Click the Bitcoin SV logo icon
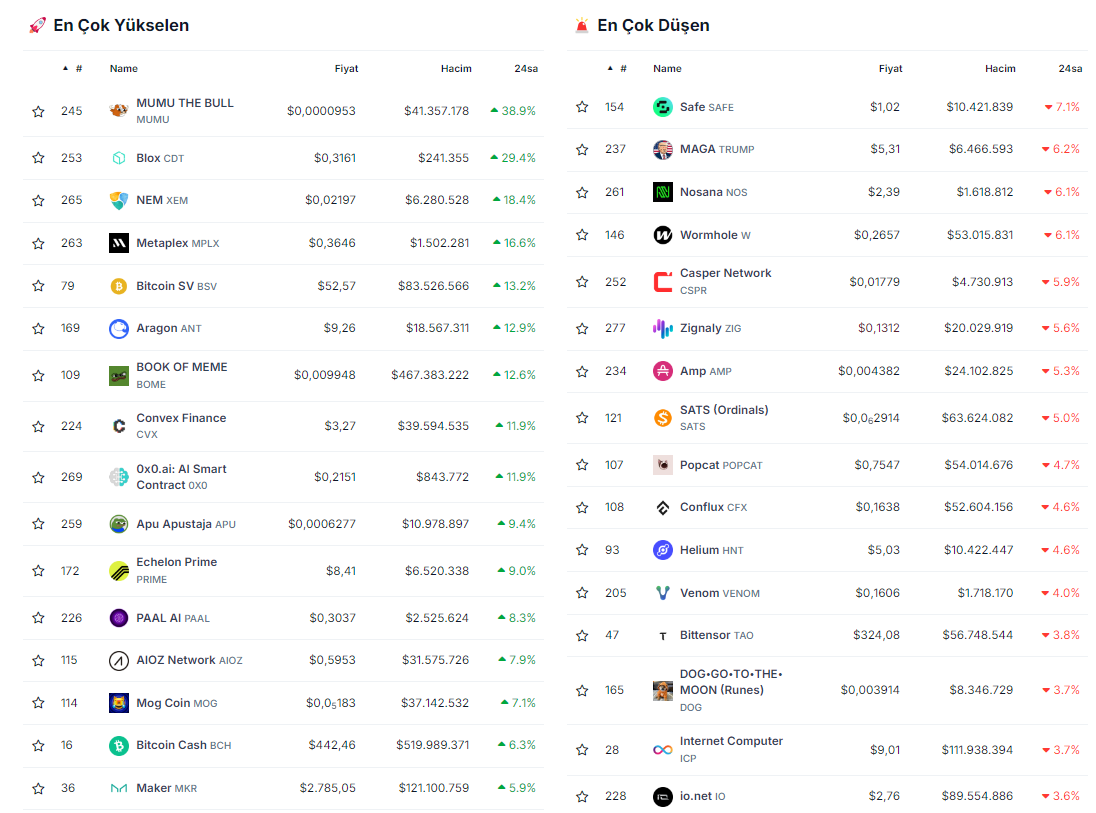This screenshot has width=1096, height=813. [x=119, y=286]
